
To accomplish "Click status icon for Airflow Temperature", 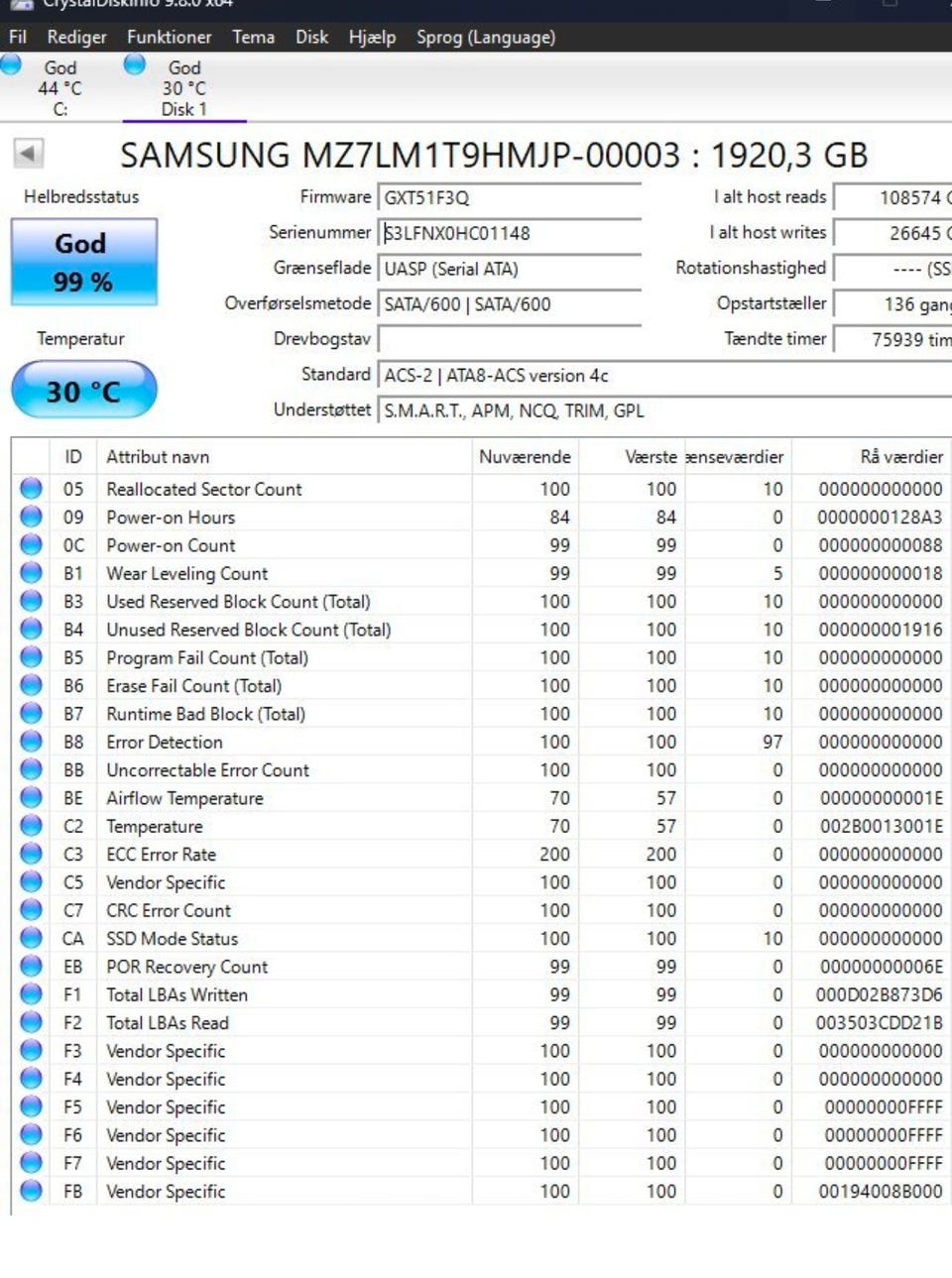I will point(32,797).
